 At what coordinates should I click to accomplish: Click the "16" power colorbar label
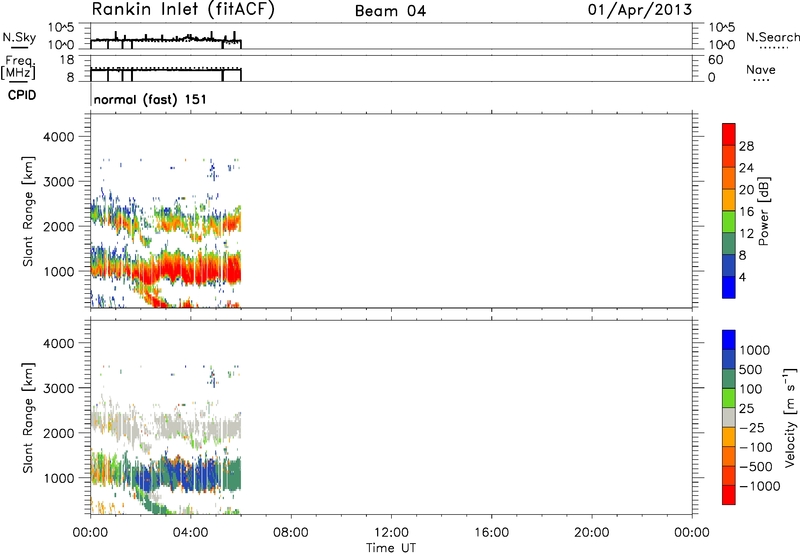click(x=746, y=212)
